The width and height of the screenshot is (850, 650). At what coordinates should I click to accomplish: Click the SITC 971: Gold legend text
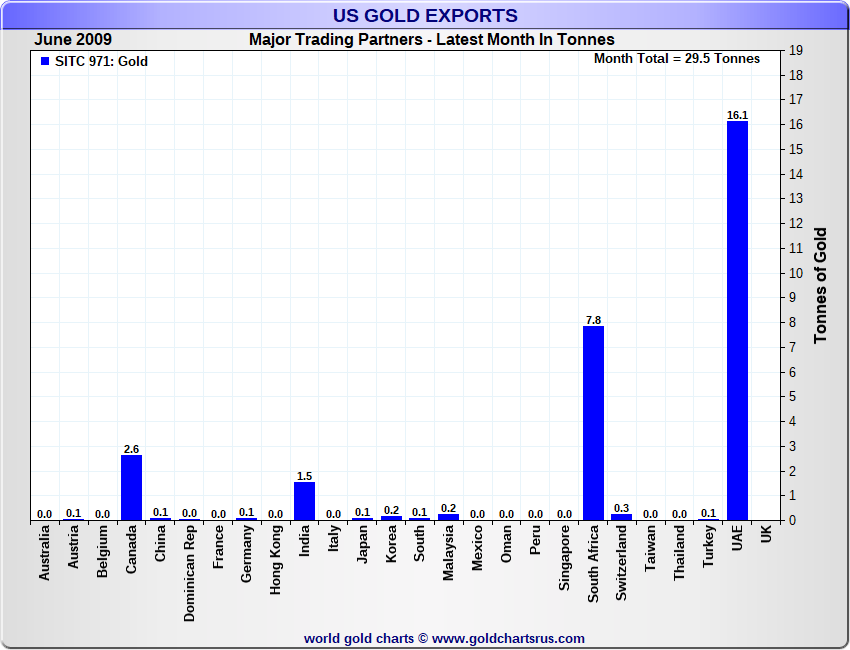click(x=101, y=61)
